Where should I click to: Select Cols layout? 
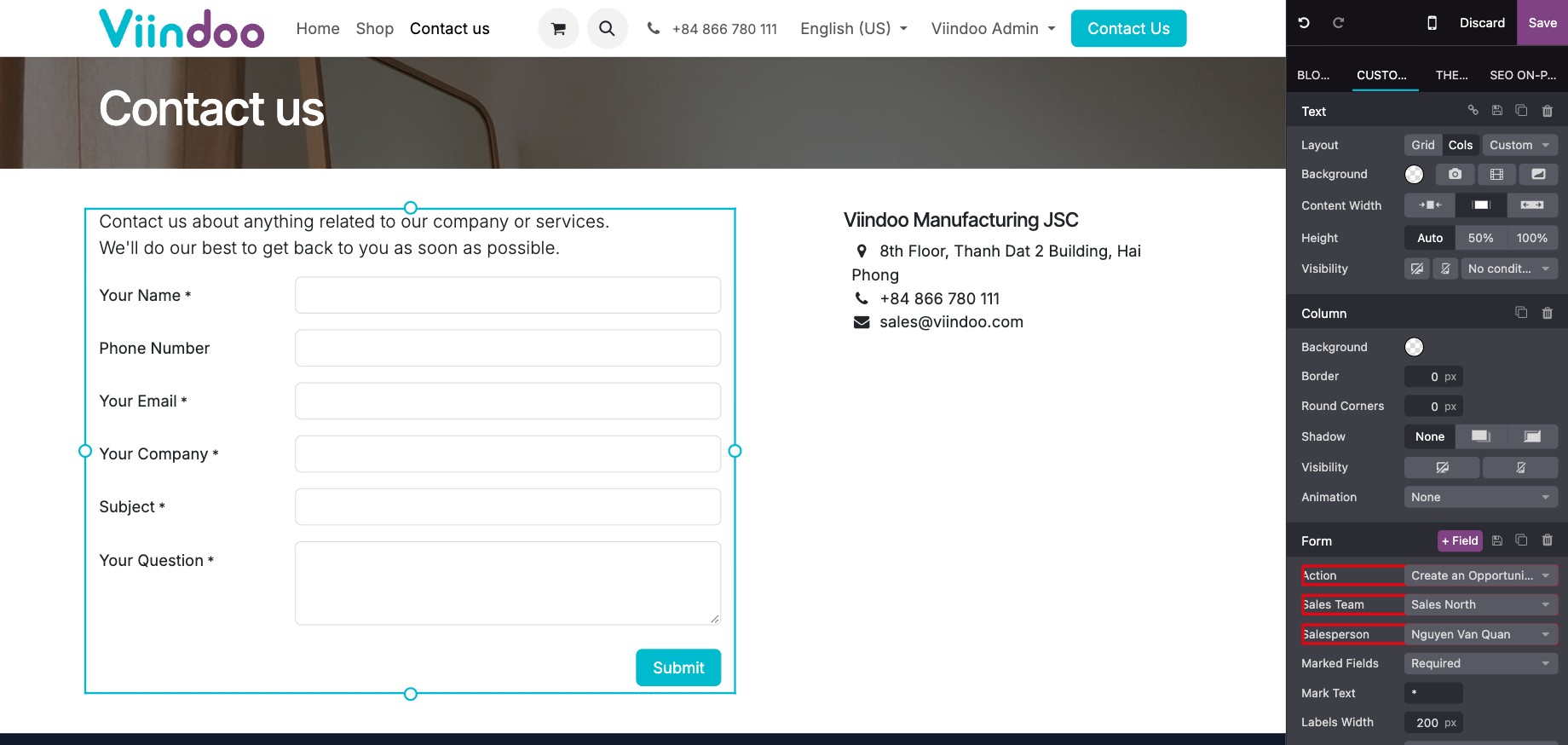point(1460,145)
